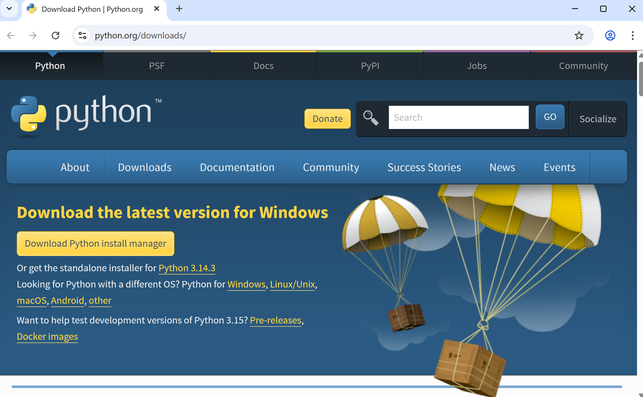This screenshot has width=643, height=397.
Task: Follow the macOS link
Action: point(32,301)
